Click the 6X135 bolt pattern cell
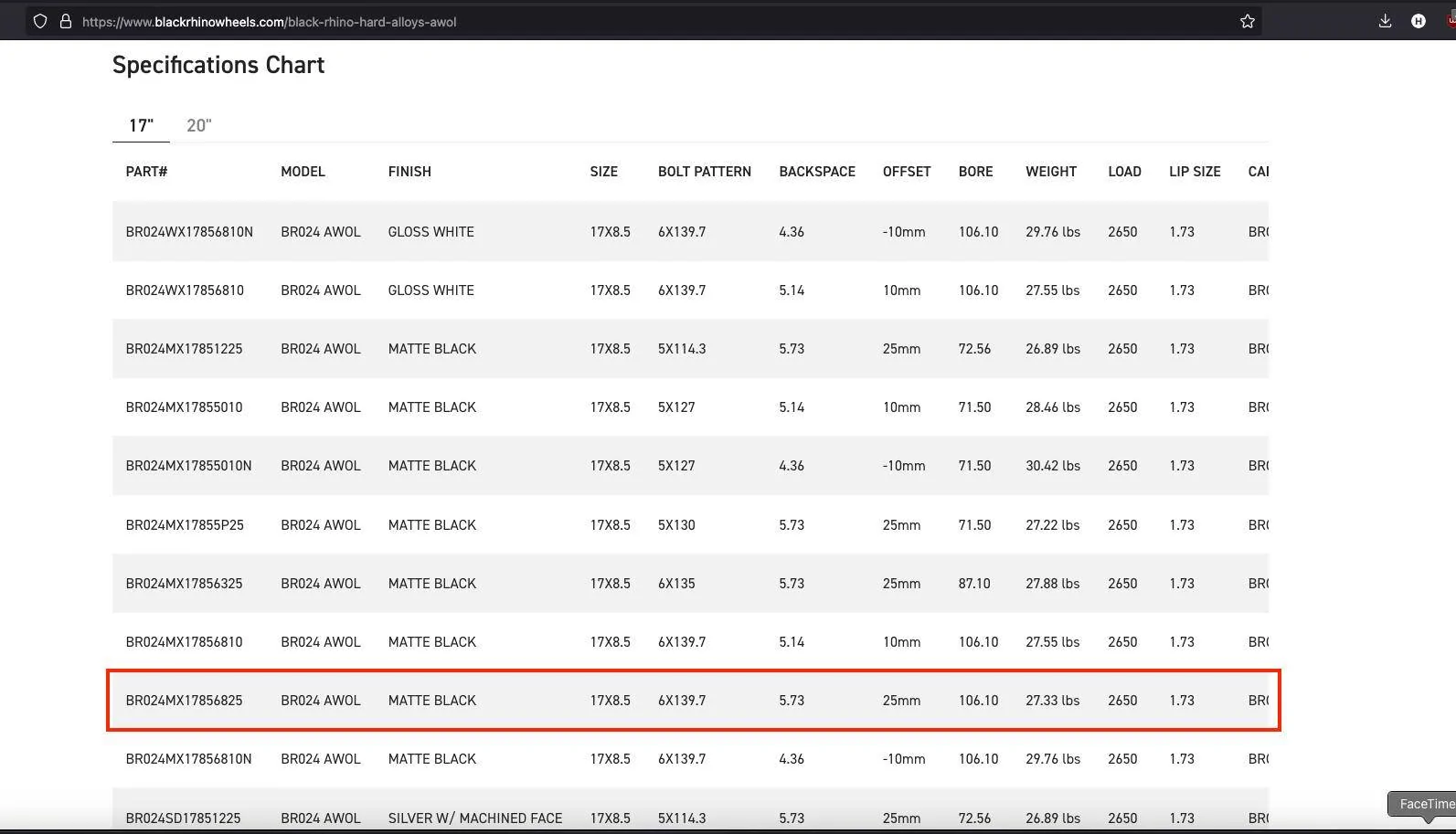Image resolution: width=1456 pixels, height=834 pixels. pos(676,584)
